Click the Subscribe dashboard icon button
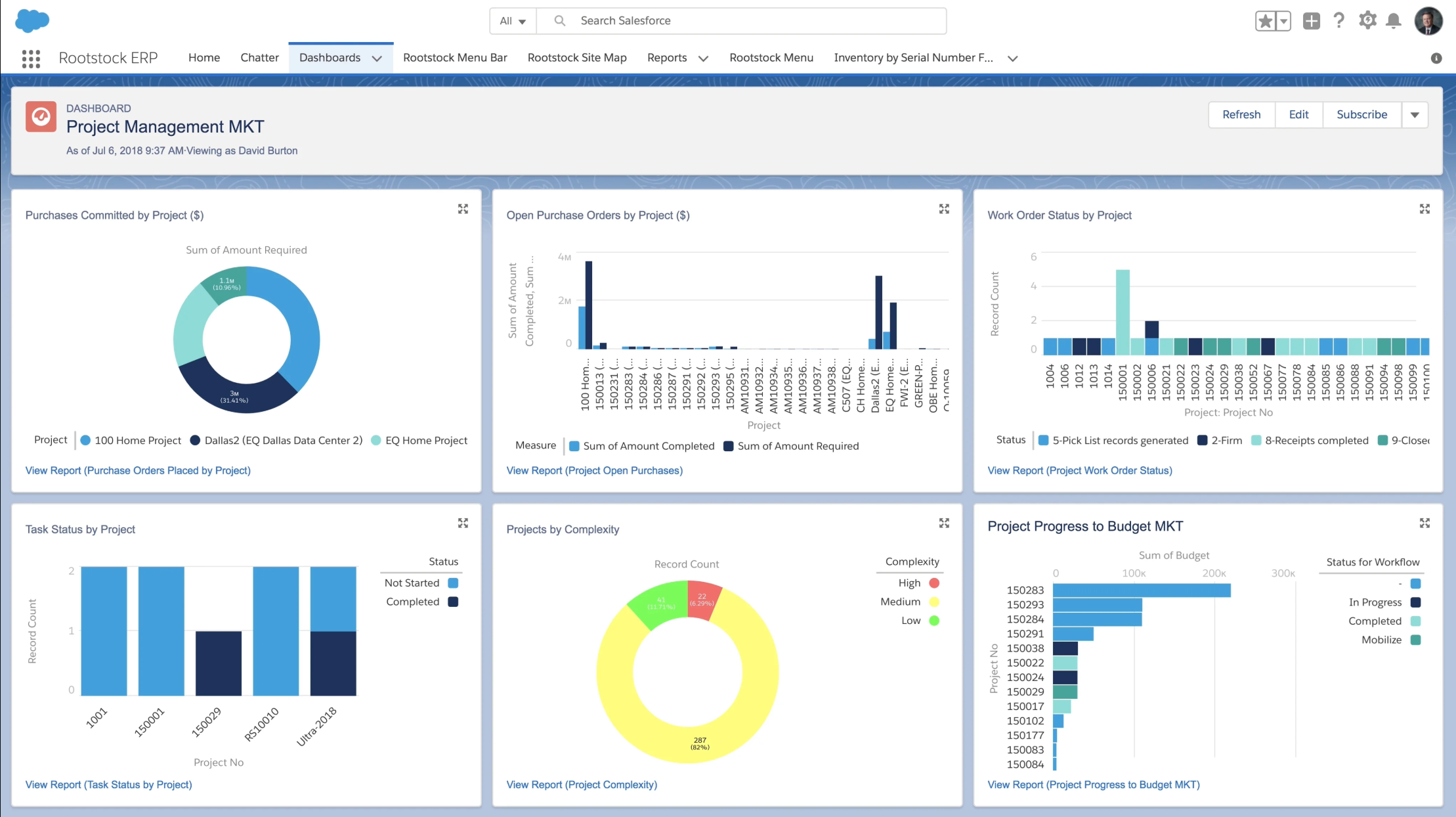1456x817 pixels. (1362, 114)
